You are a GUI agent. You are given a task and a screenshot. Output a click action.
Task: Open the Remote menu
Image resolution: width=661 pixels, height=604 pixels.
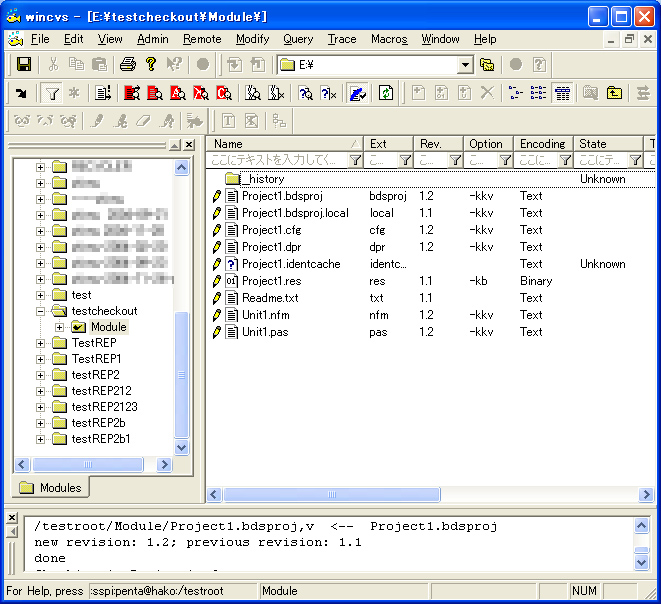202,39
